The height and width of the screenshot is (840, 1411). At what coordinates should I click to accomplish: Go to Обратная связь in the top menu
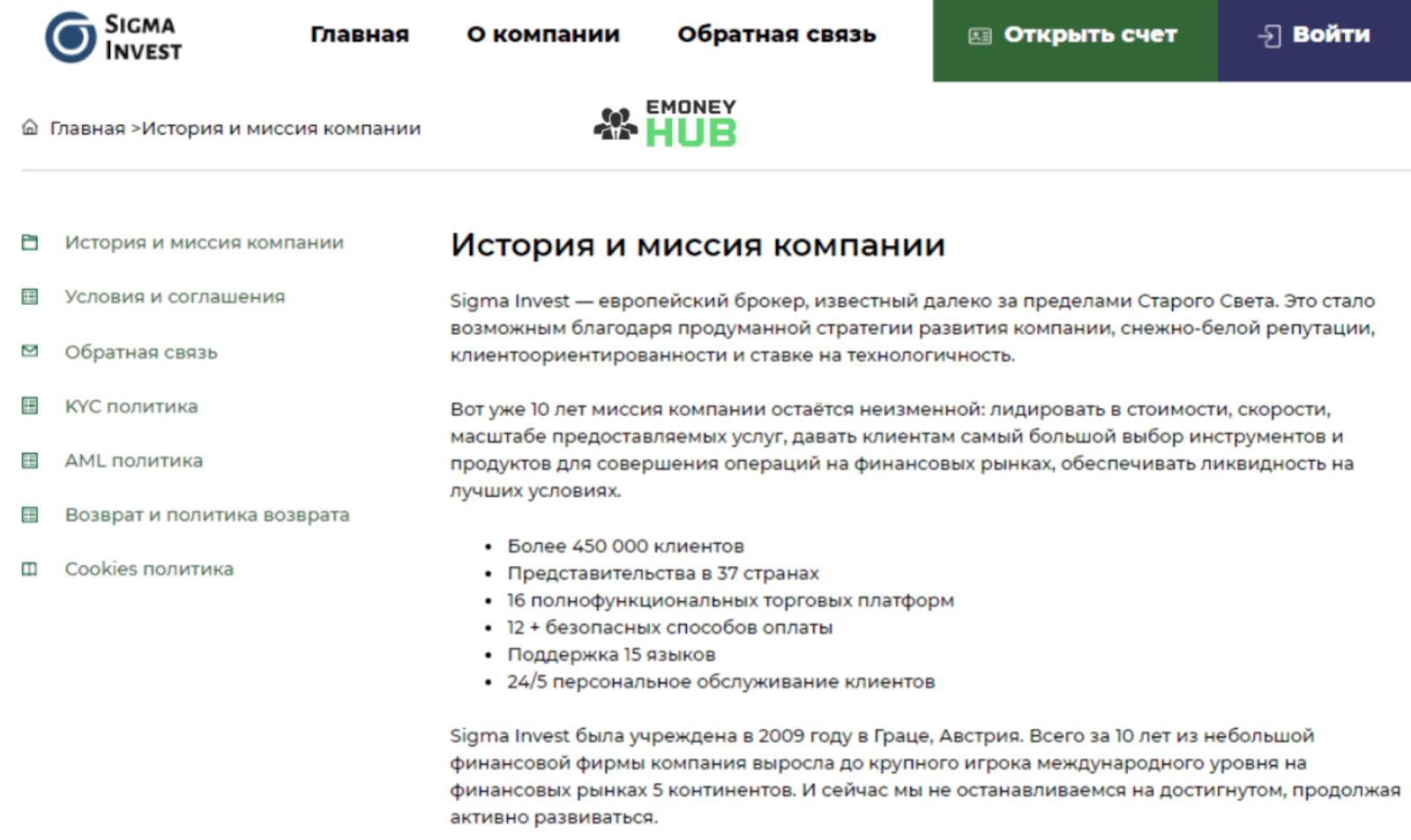coord(776,34)
